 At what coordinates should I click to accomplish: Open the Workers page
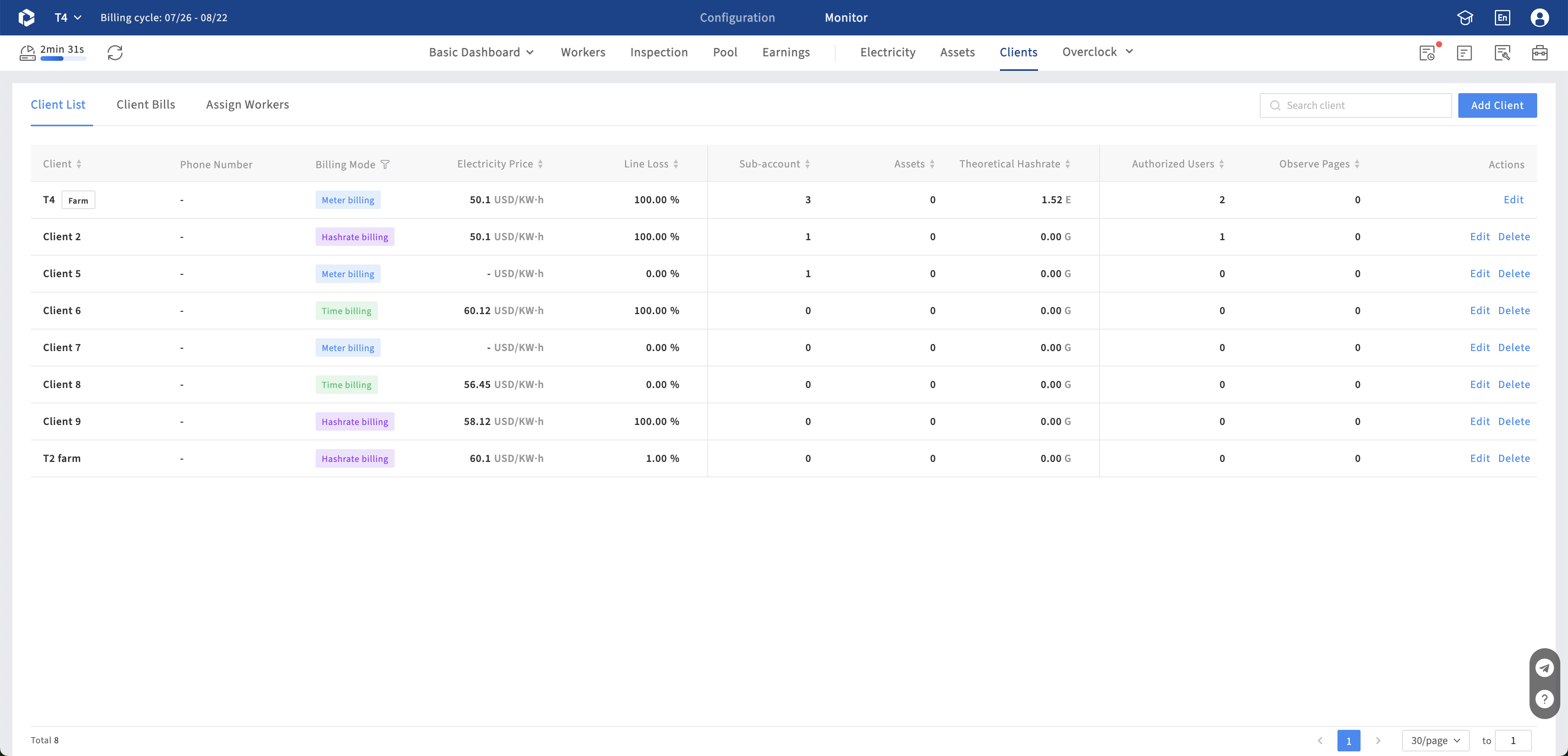pos(583,52)
